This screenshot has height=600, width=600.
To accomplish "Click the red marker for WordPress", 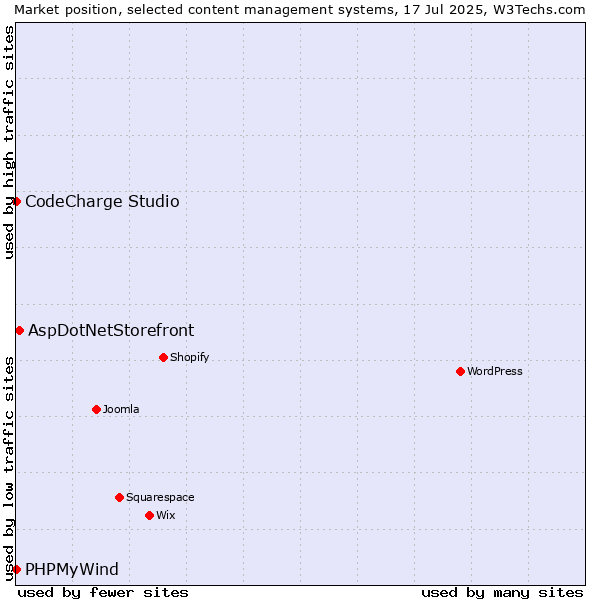I will pyautogui.click(x=460, y=372).
